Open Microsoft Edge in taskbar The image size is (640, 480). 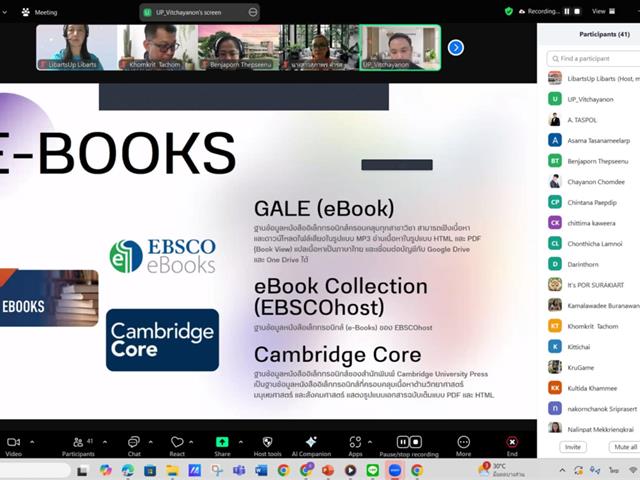128,470
